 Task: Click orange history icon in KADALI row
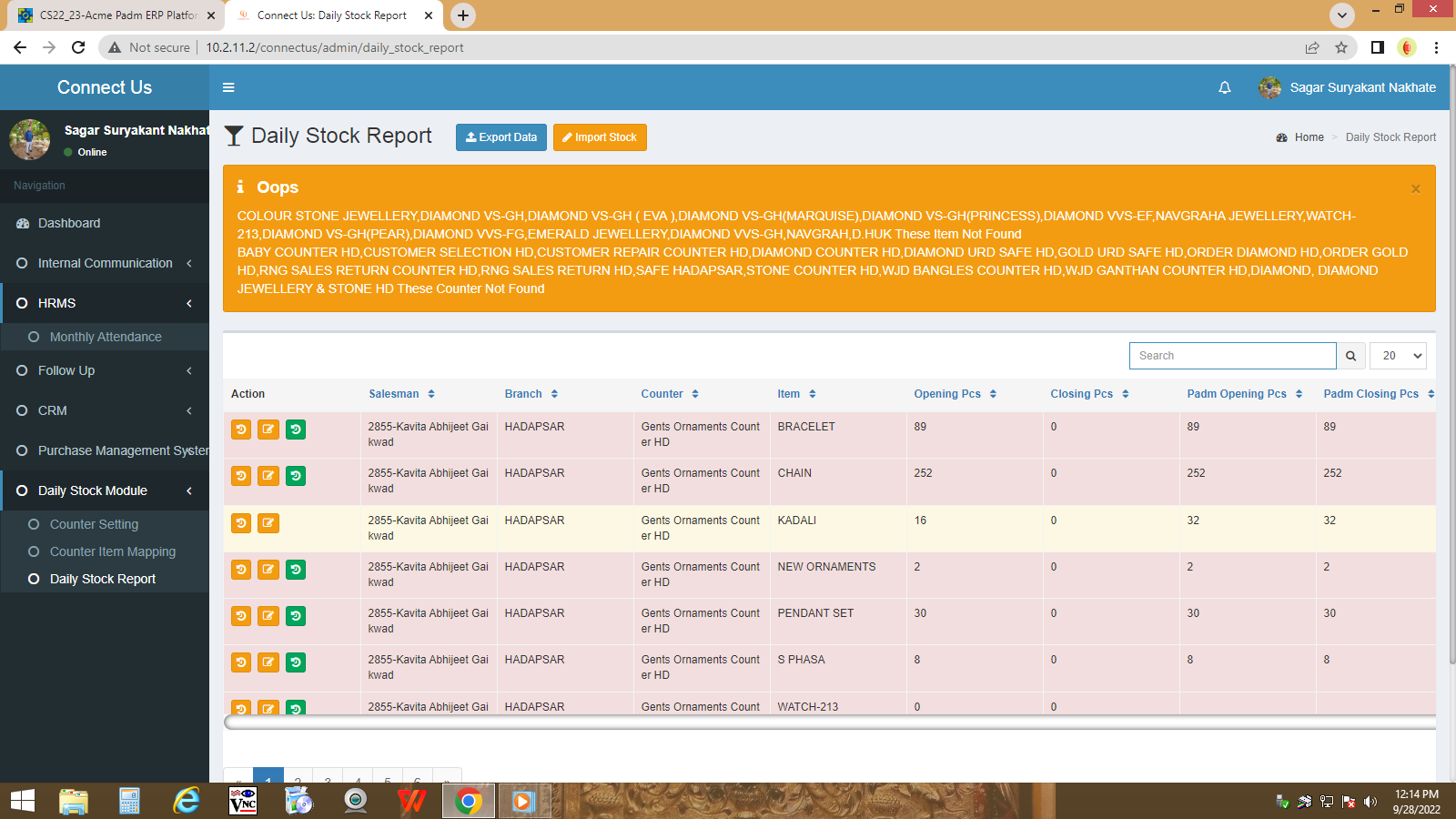(241, 523)
